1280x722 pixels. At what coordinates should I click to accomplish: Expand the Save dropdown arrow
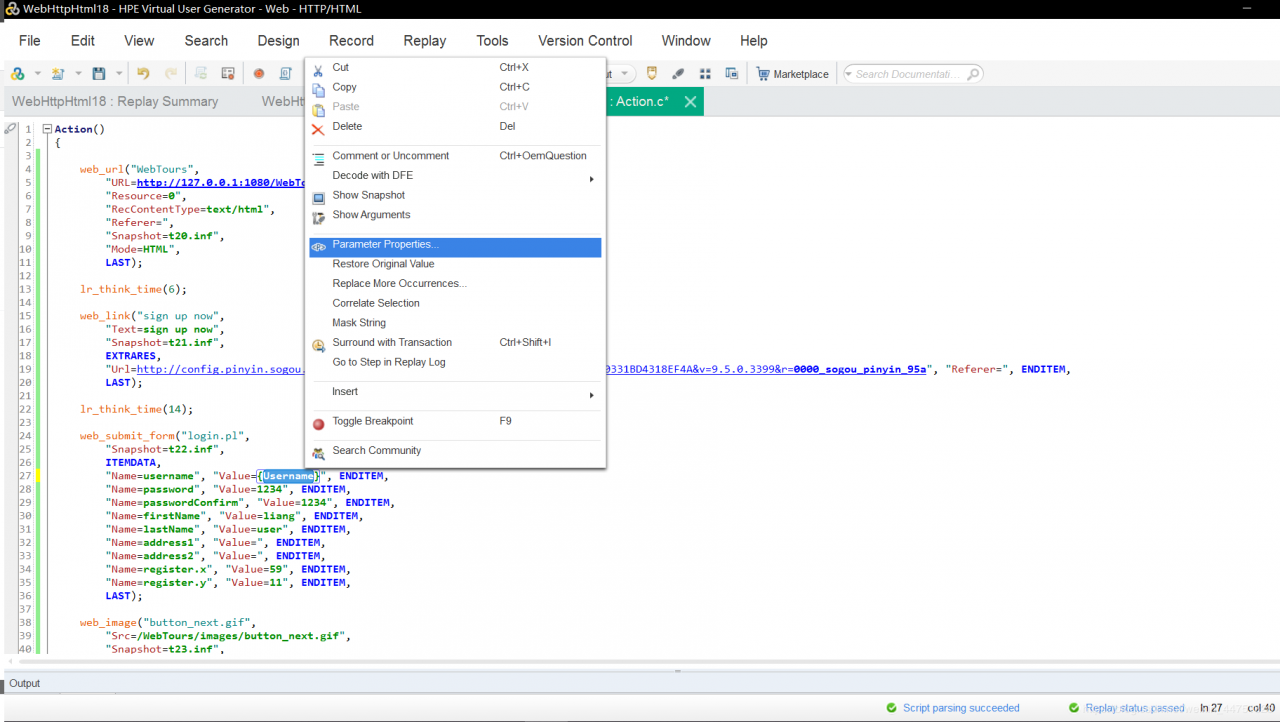tap(119, 74)
